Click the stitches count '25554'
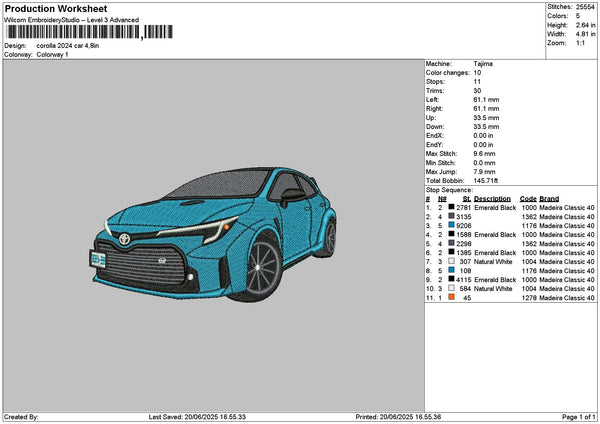This screenshot has width=600, height=424. pos(585,7)
